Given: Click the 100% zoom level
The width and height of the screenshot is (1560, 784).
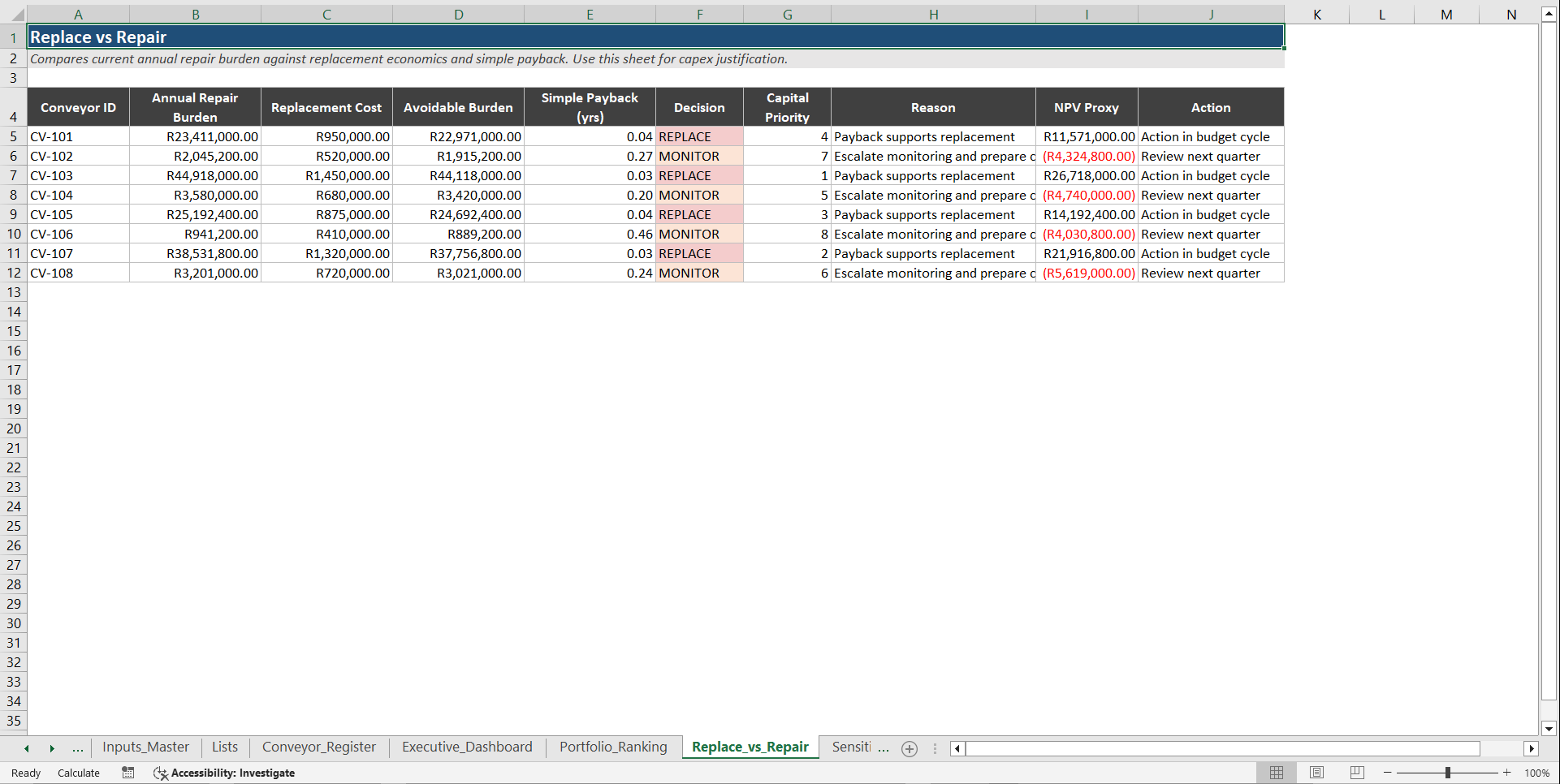Looking at the screenshot, I should click(x=1536, y=773).
